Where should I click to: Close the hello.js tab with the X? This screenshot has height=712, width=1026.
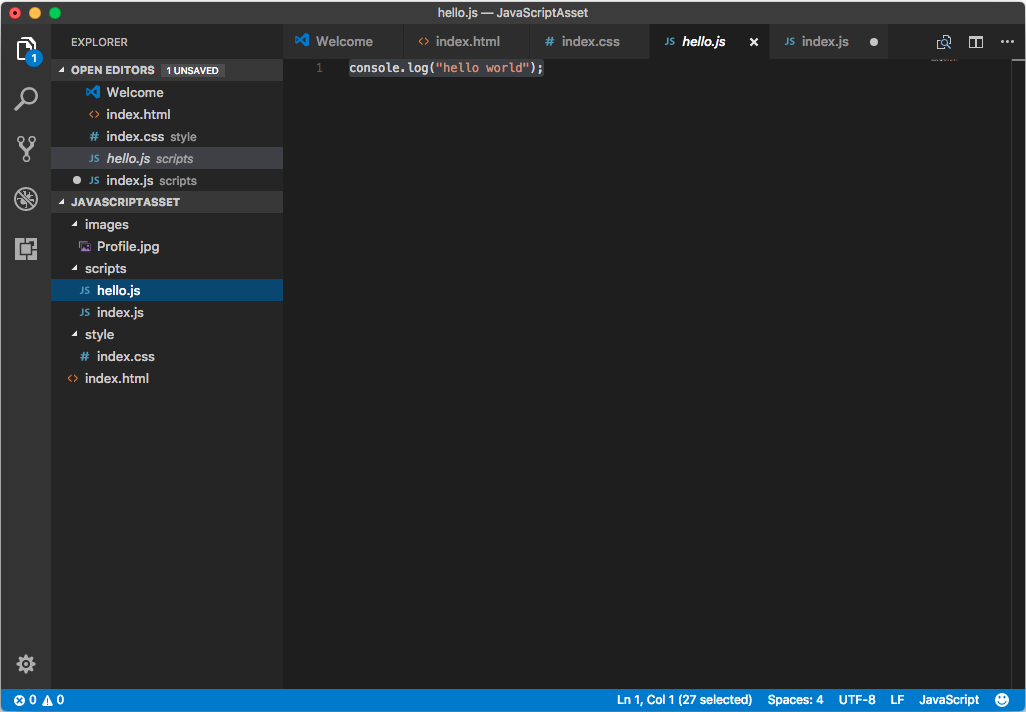[x=754, y=42]
